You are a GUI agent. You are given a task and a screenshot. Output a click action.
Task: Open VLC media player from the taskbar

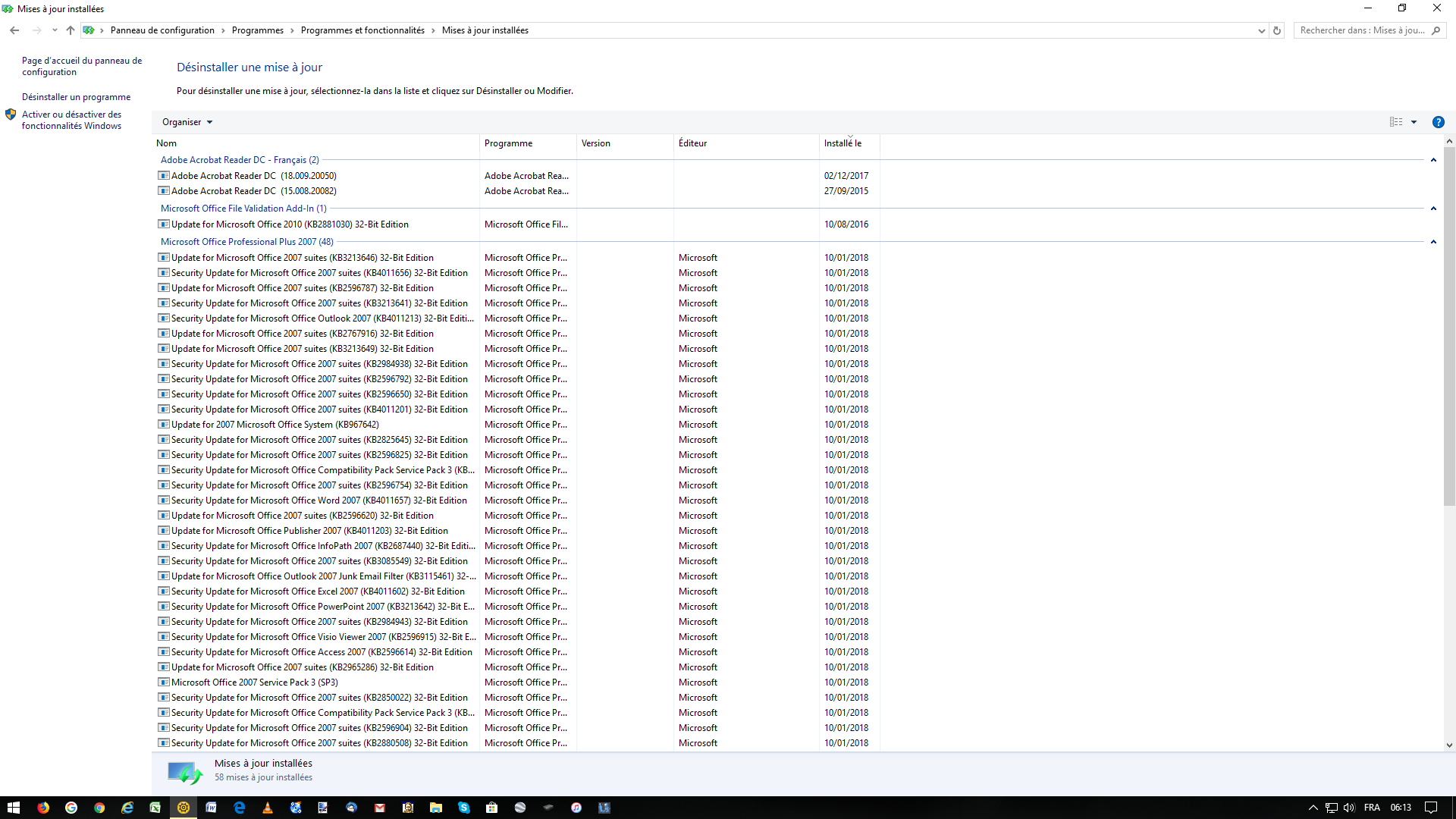coord(268,808)
